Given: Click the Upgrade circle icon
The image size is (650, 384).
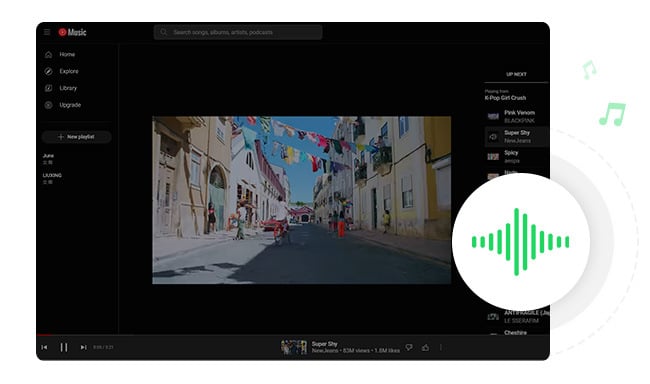Looking at the screenshot, I should coord(49,105).
